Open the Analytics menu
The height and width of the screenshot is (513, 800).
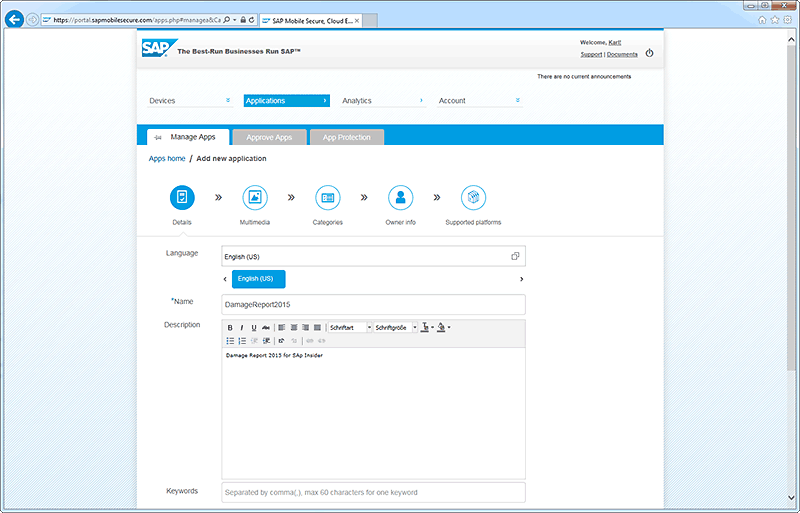(383, 101)
